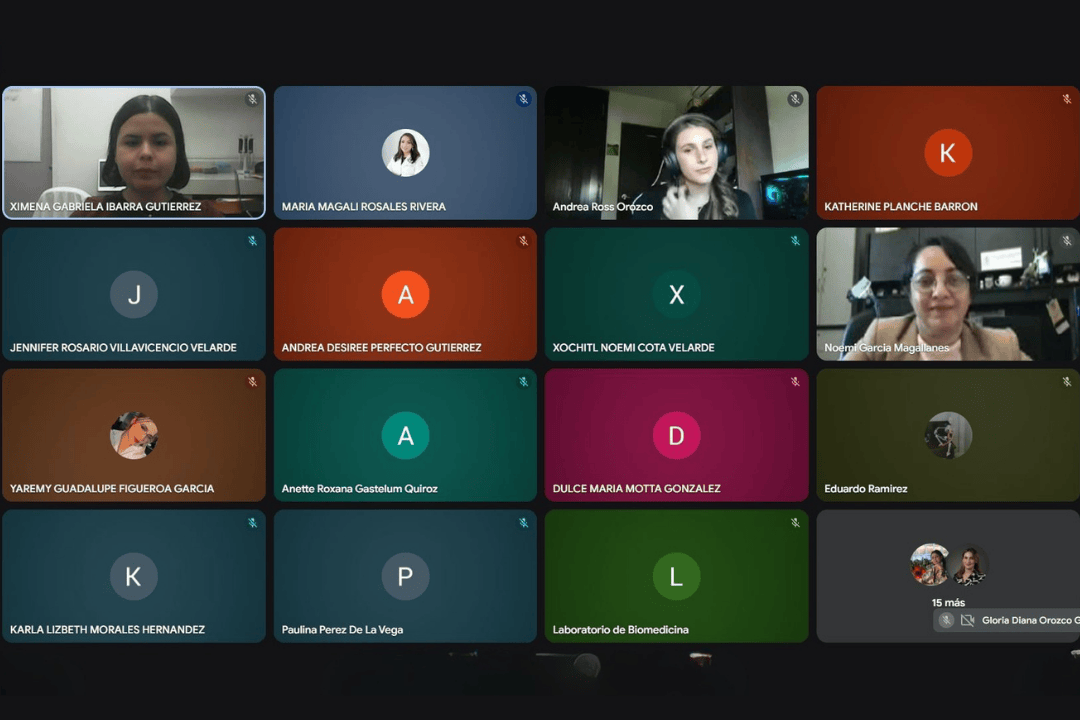Select muted mic icon on Dulce Maria's tile
1080x720 pixels.
click(795, 381)
